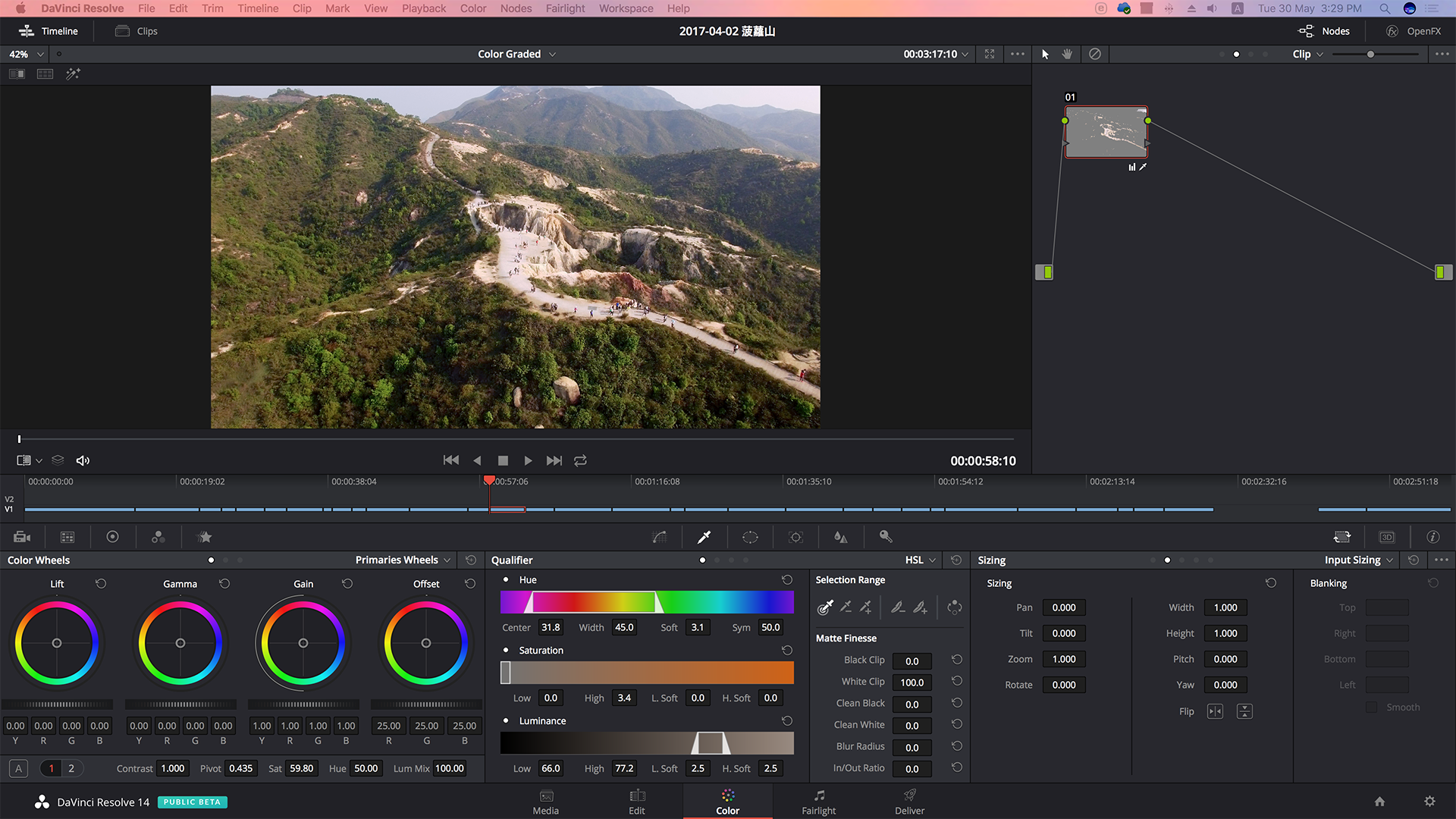Enable the Smooth blanking checkbox
The height and width of the screenshot is (819, 1456).
tap(1371, 707)
